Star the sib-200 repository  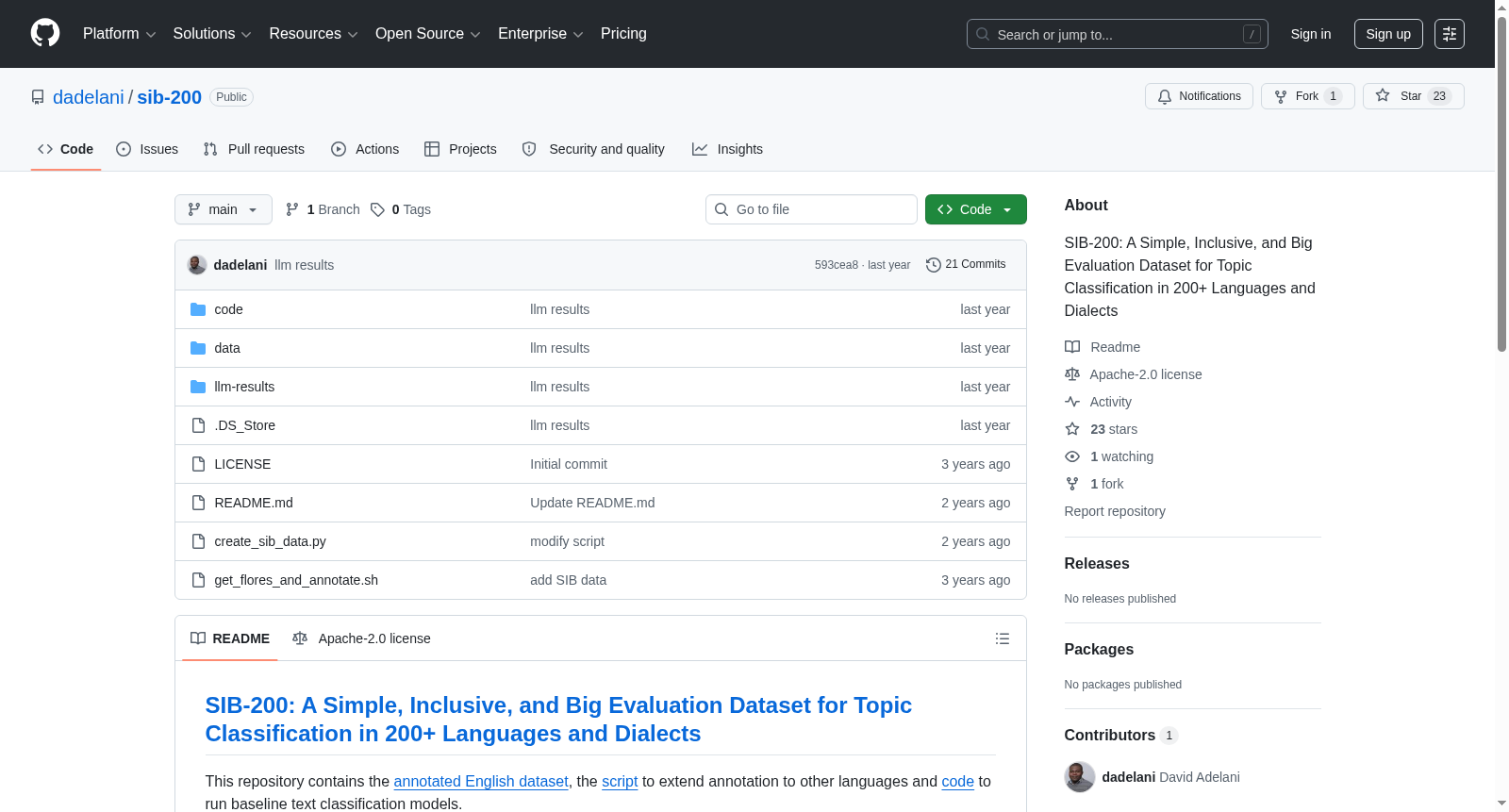(1413, 96)
